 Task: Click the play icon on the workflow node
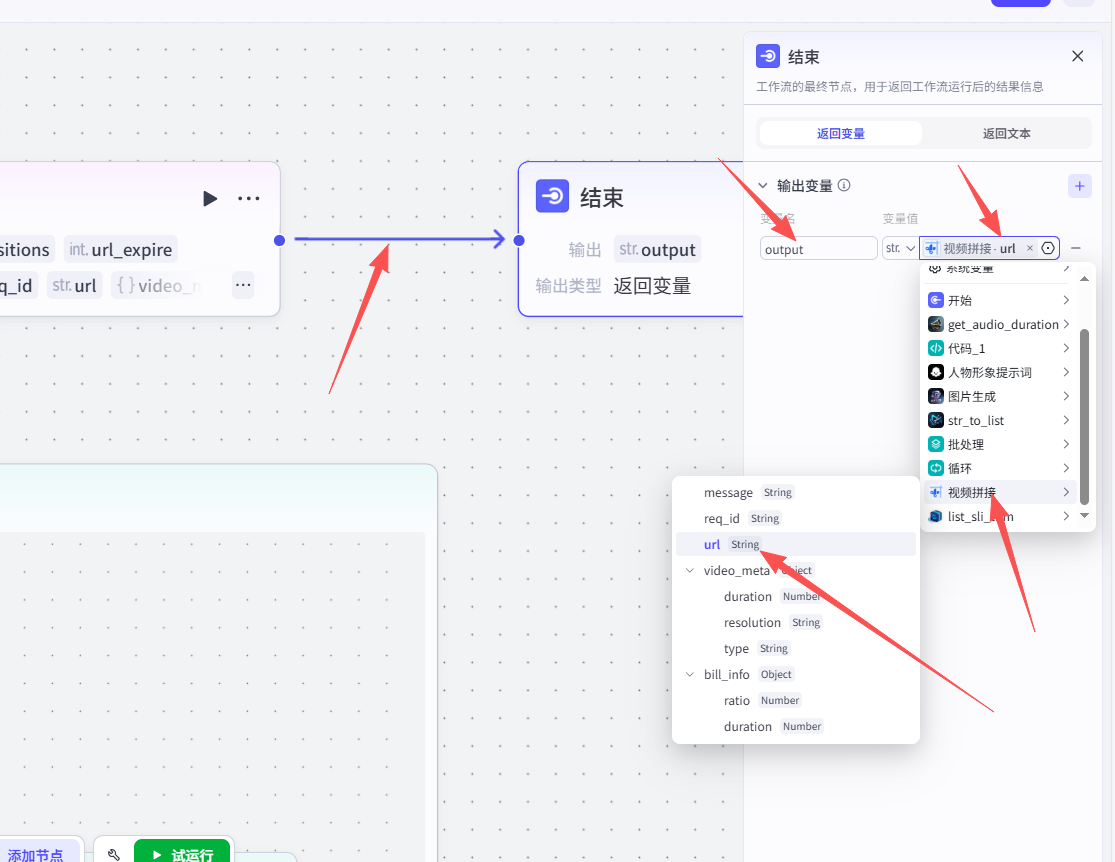coord(210,198)
